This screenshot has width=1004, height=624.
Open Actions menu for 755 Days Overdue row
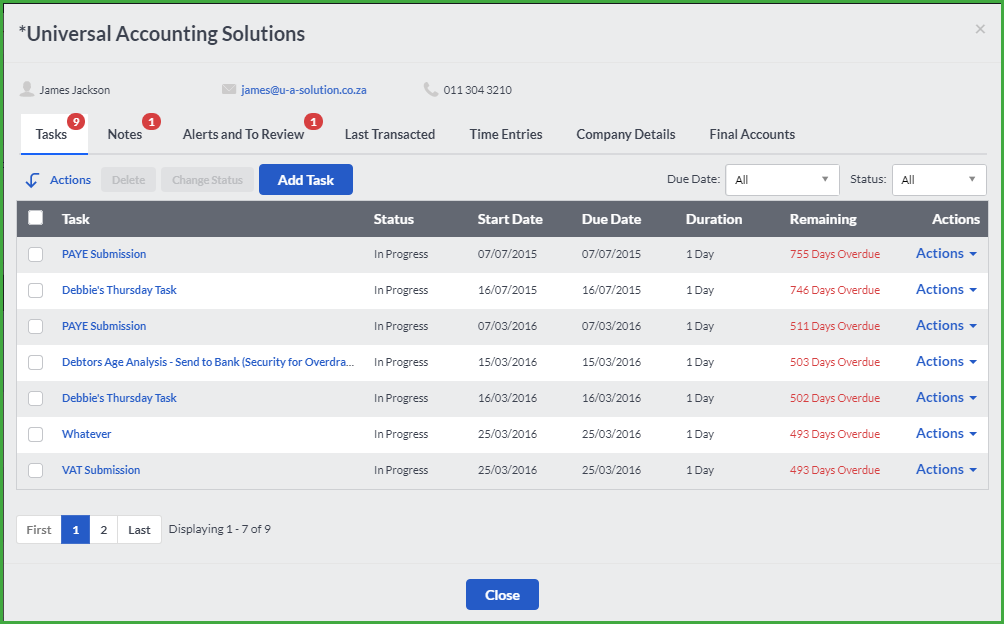tap(946, 253)
